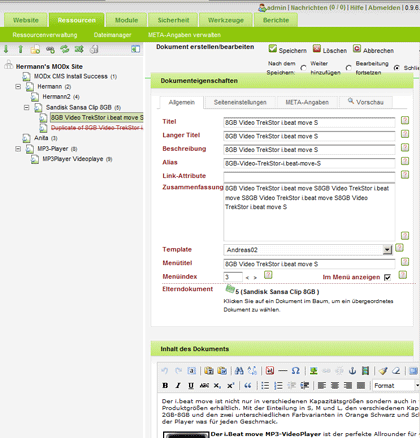420x438 pixels.
Task: Select the Weiter hinzufügen radio option
Action: coord(303,68)
